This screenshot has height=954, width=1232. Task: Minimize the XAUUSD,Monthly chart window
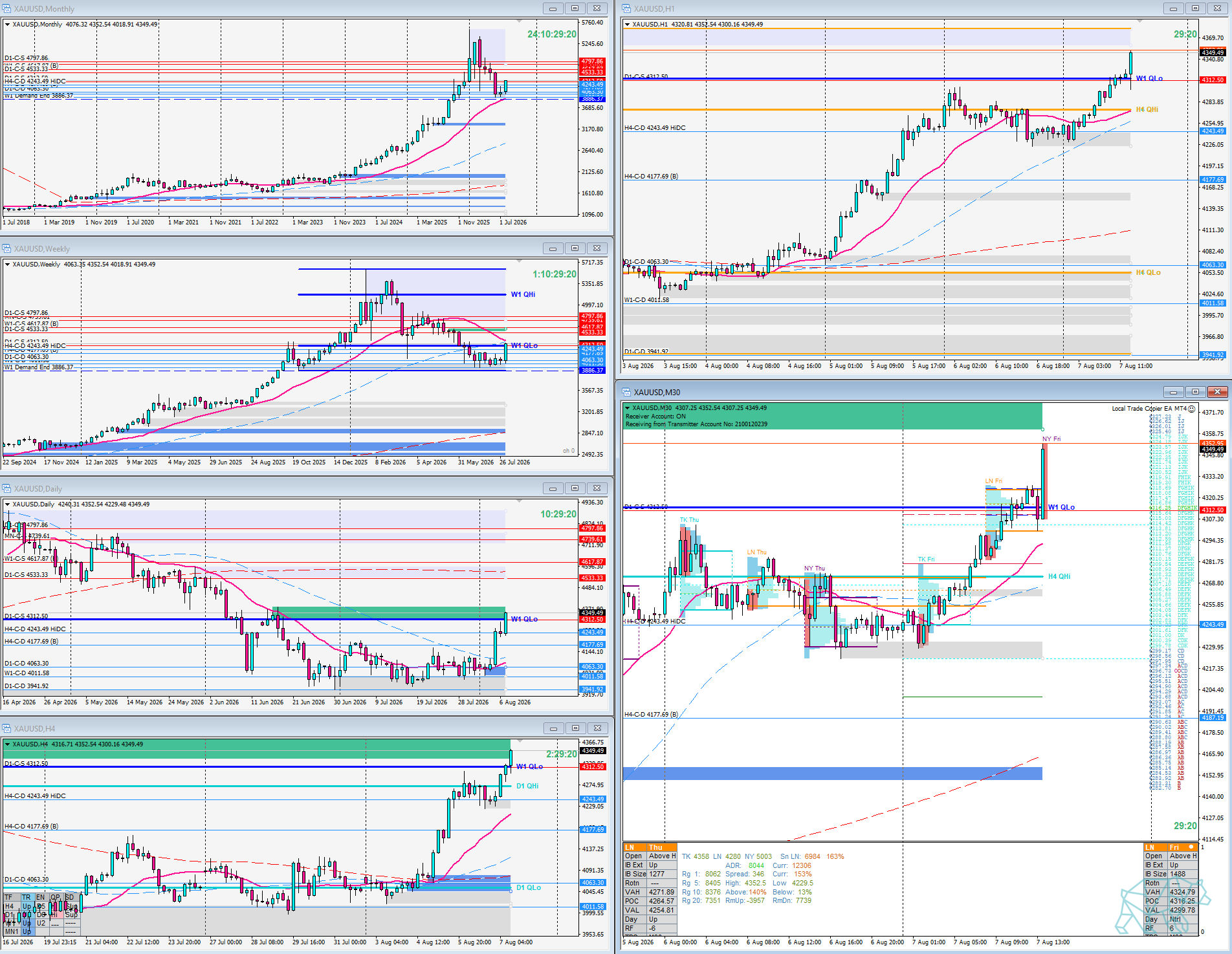pos(553,8)
